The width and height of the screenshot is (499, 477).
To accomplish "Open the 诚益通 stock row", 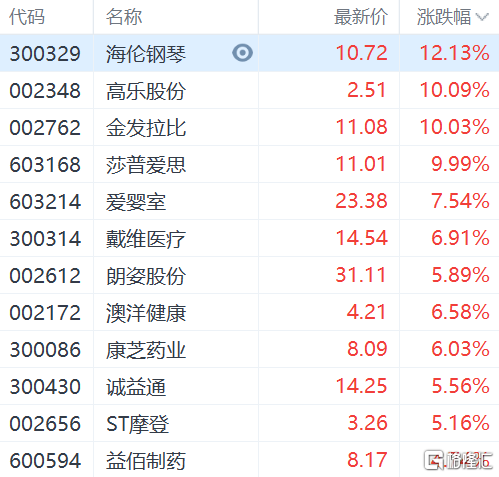I will [249, 386].
